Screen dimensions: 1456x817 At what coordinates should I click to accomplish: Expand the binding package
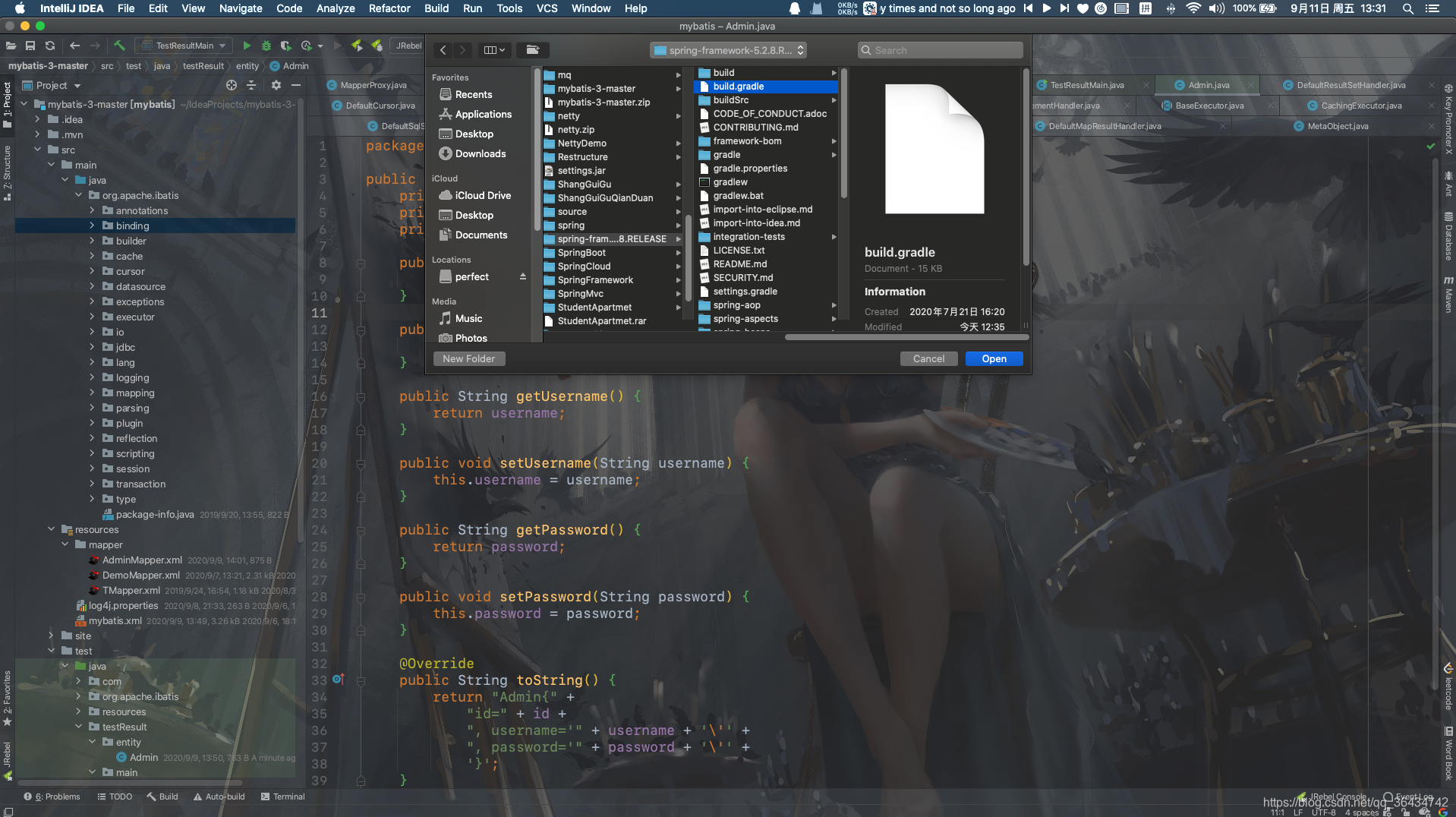(x=92, y=226)
